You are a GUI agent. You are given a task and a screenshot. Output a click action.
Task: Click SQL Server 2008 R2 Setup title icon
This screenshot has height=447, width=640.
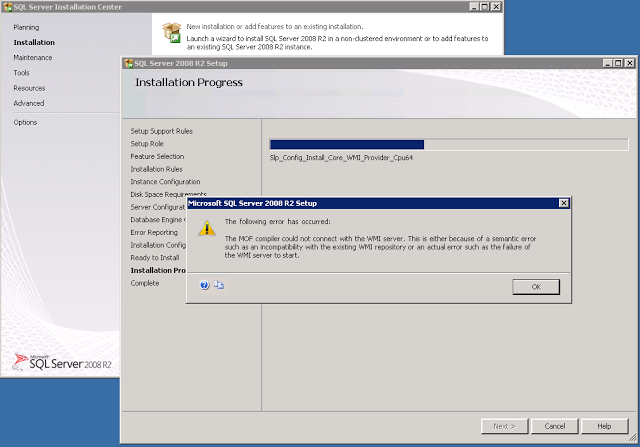(x=129, y=63)
